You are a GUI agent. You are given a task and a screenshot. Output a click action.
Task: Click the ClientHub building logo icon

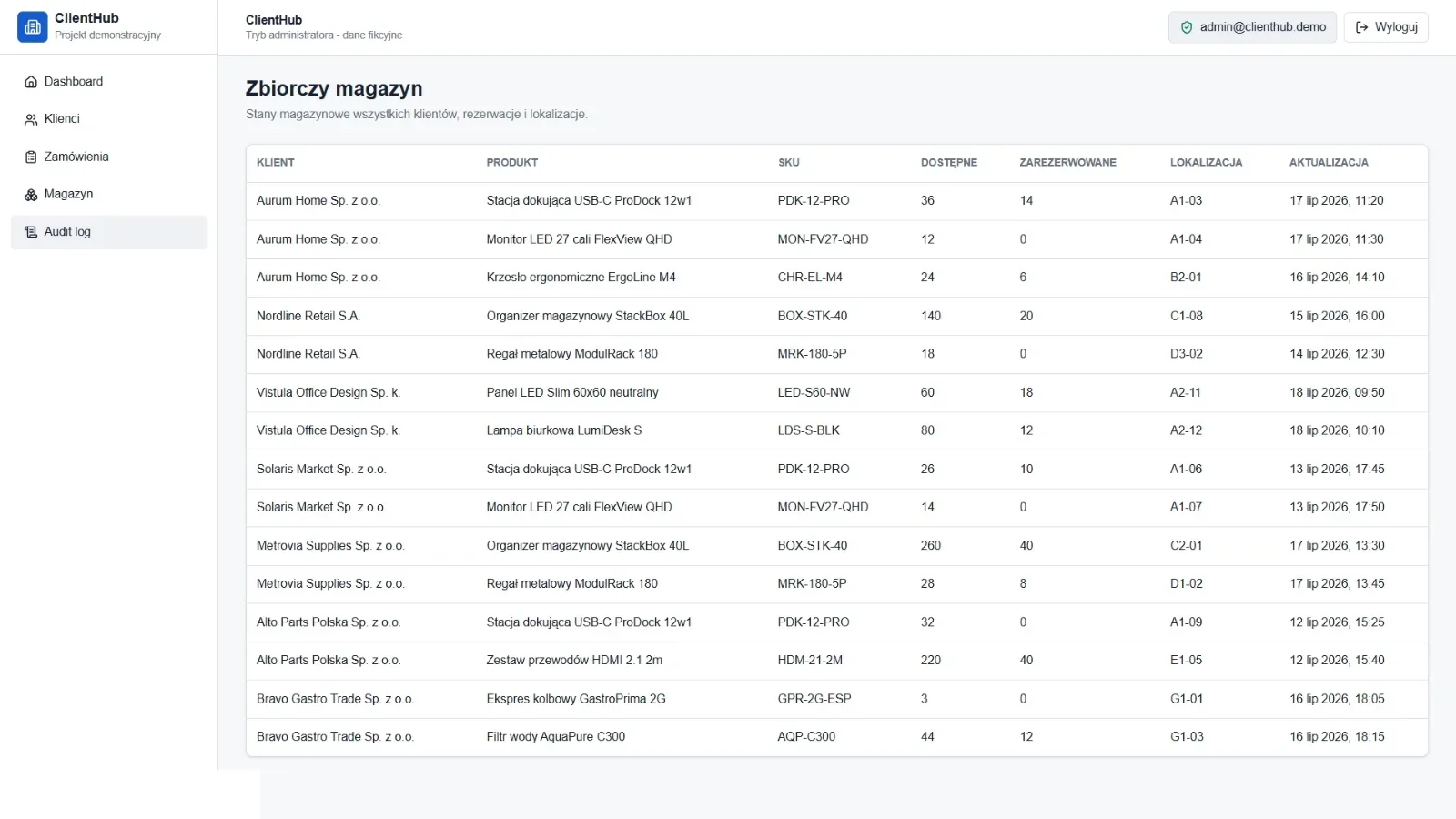(x=33, y=27)
